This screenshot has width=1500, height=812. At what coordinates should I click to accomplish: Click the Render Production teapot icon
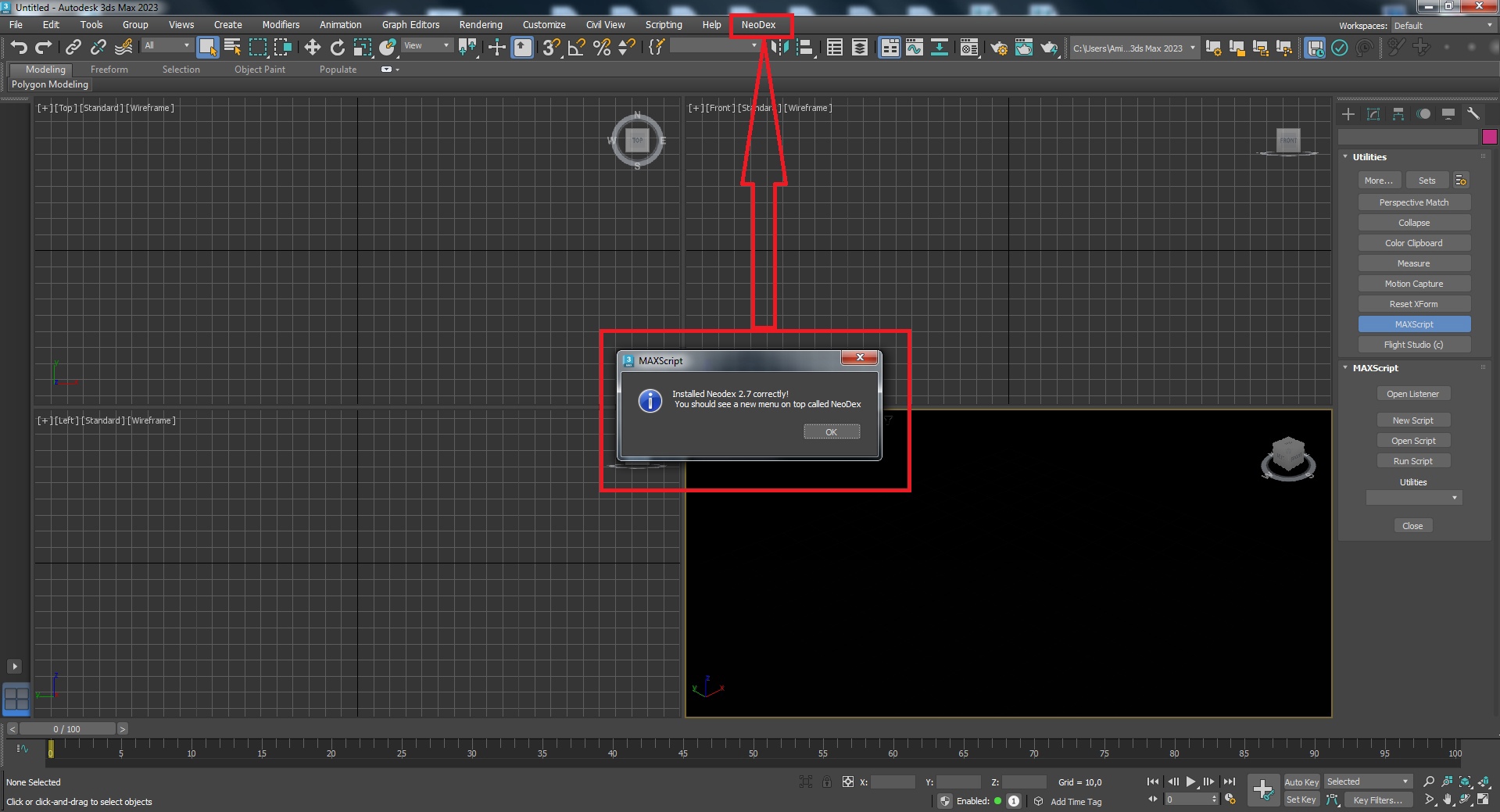[x=1049, y=48]
